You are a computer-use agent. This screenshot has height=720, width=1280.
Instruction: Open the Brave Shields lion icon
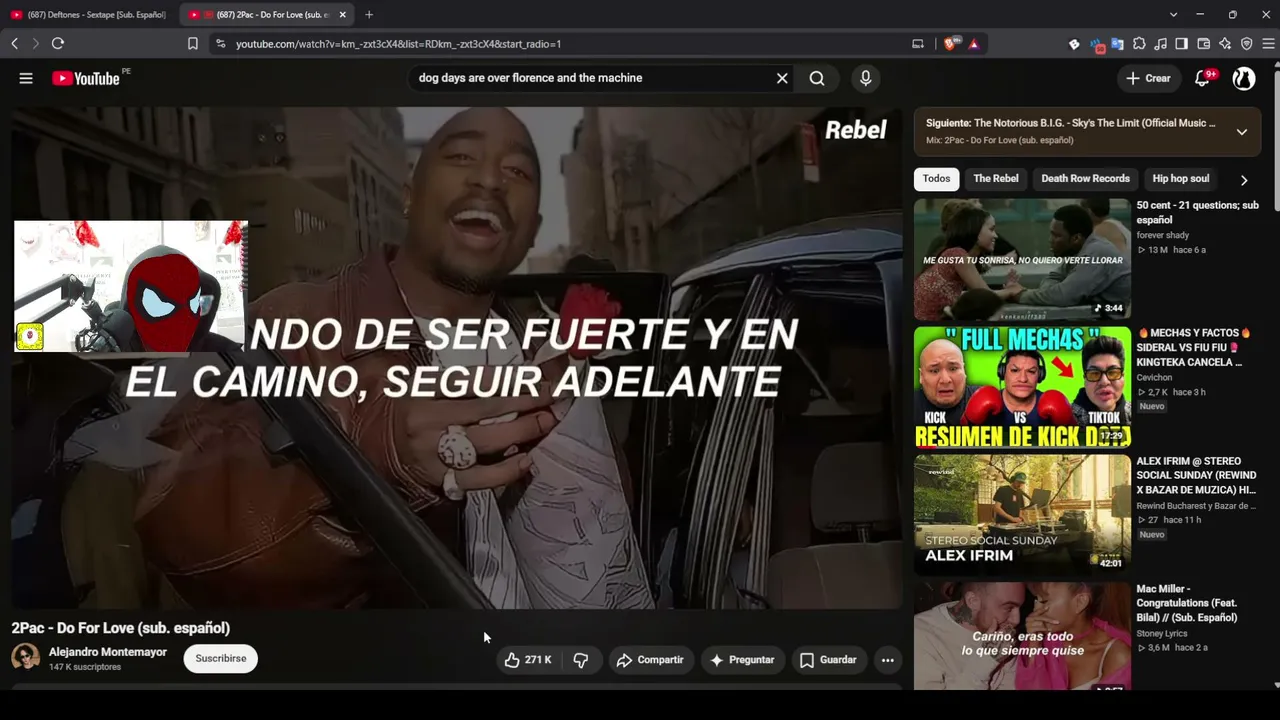[951, 43]
